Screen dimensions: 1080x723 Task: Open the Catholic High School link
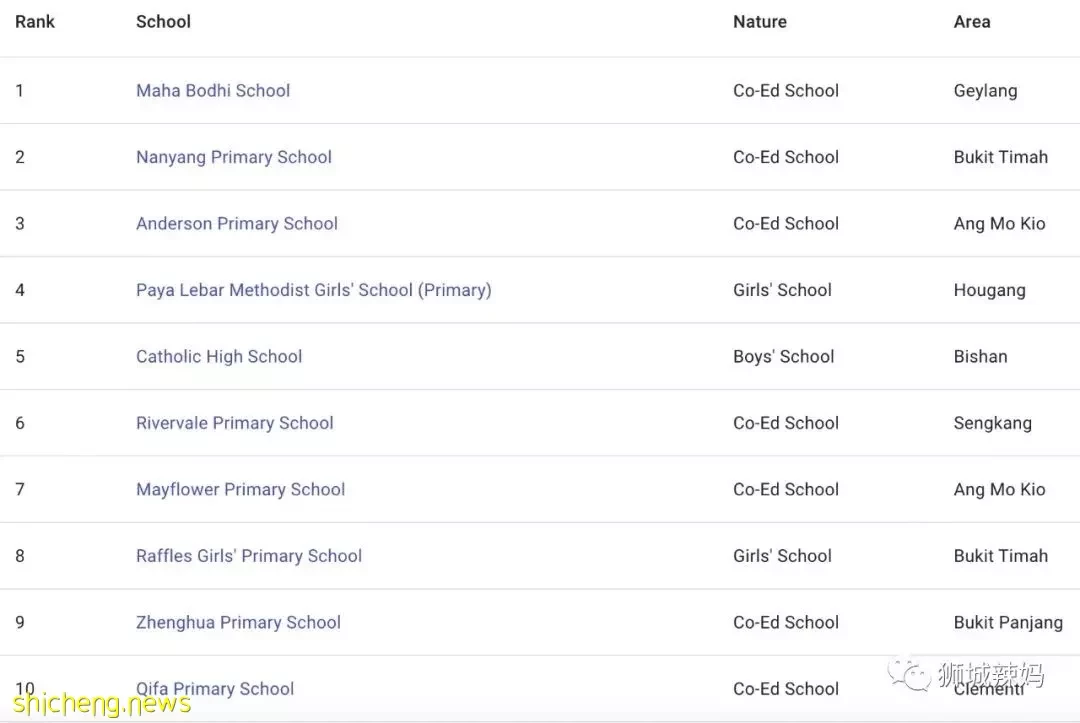point(219,357)
